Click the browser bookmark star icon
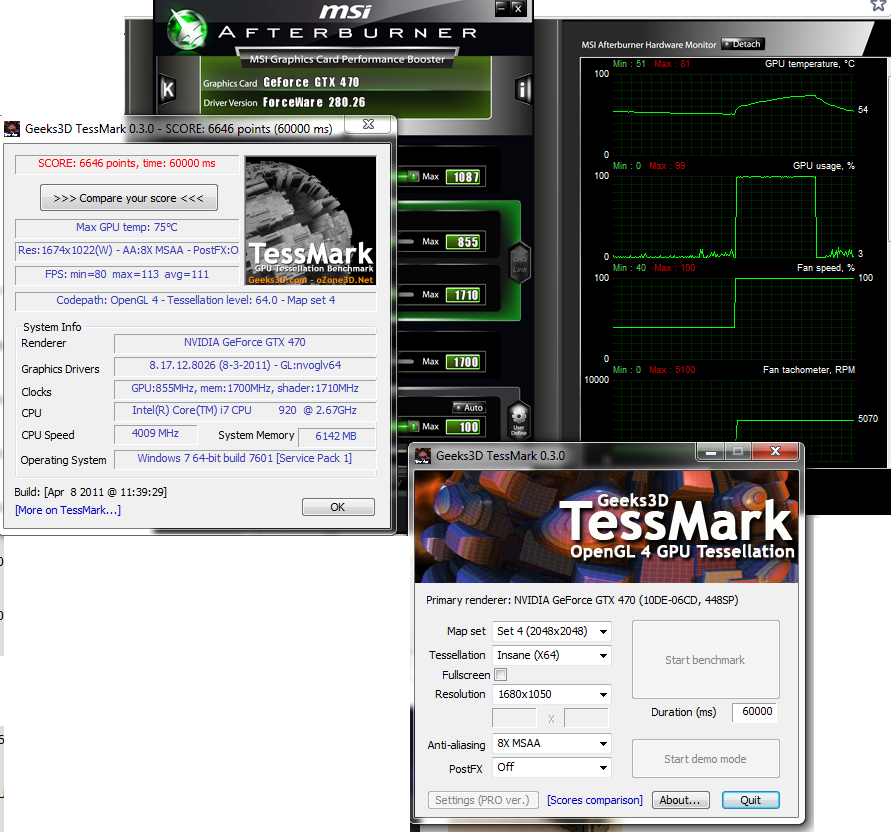 coord(880,5)
